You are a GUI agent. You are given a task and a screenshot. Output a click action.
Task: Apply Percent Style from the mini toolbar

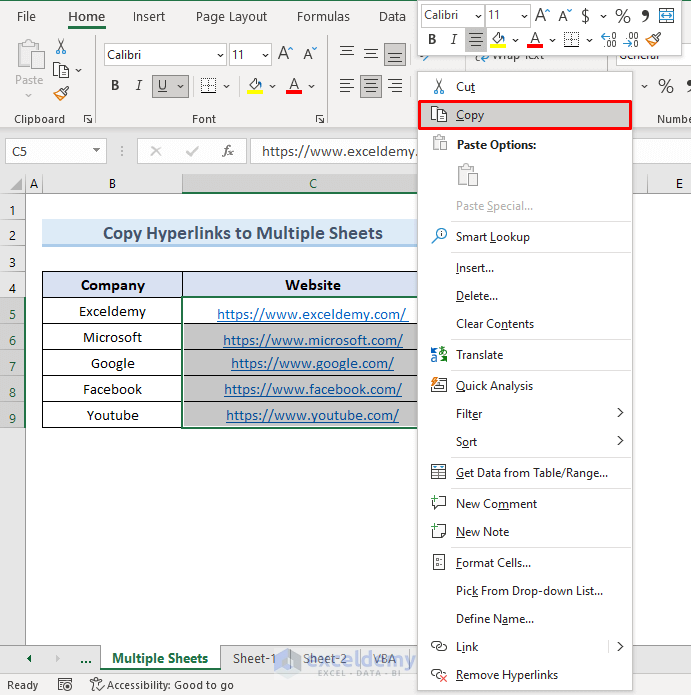(622, 15)
